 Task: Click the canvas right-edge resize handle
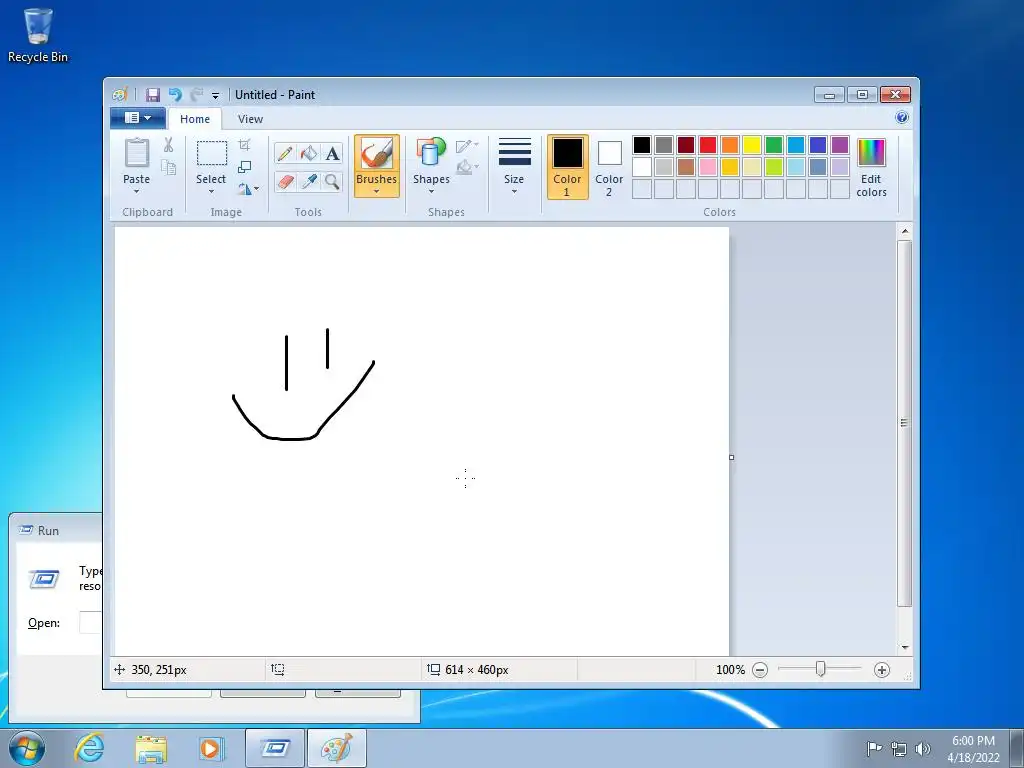click(x=731, y=457)
